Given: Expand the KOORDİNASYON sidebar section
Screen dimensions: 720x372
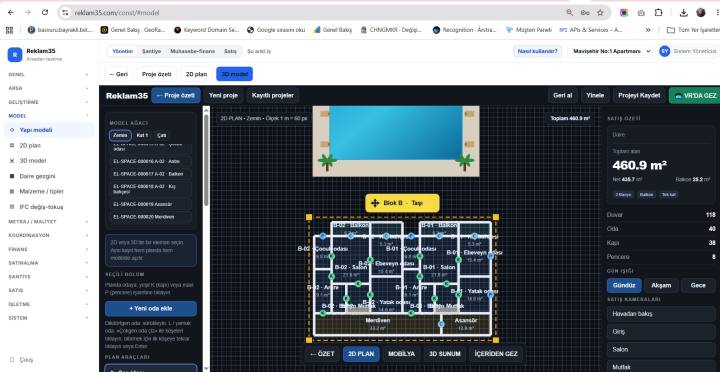Looking at the screenshot, I should coord(48,235).
